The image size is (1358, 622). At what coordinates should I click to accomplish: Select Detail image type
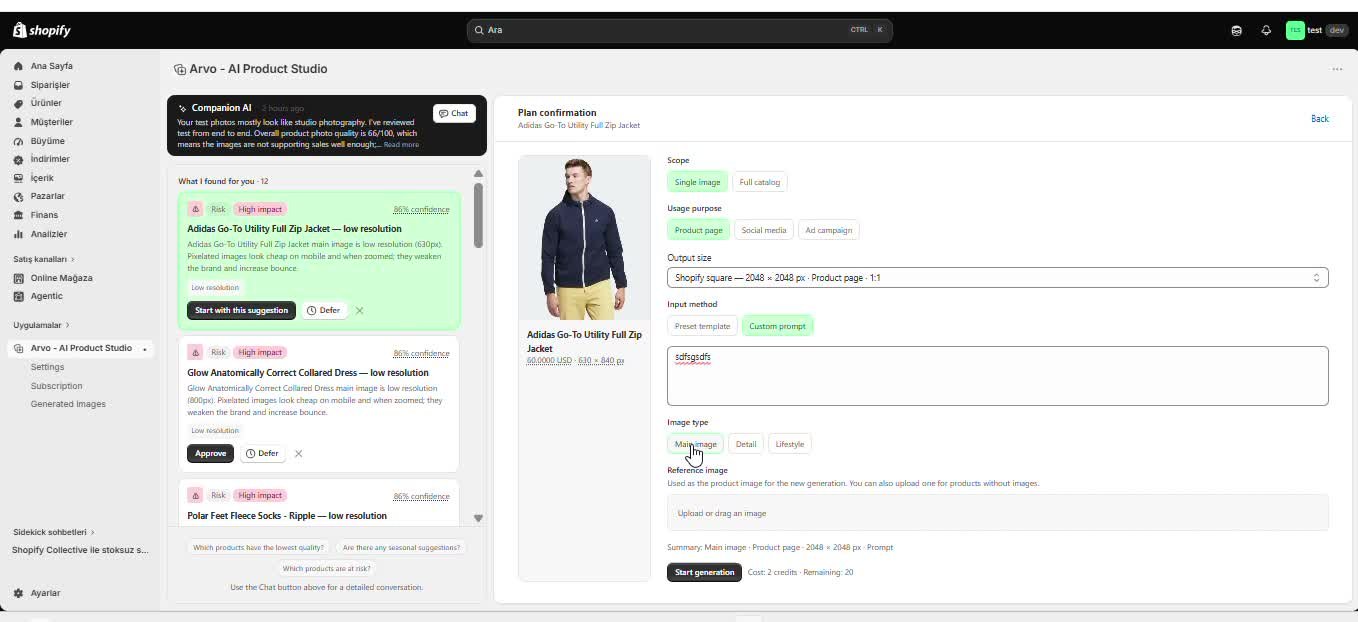tap(746, 444)
